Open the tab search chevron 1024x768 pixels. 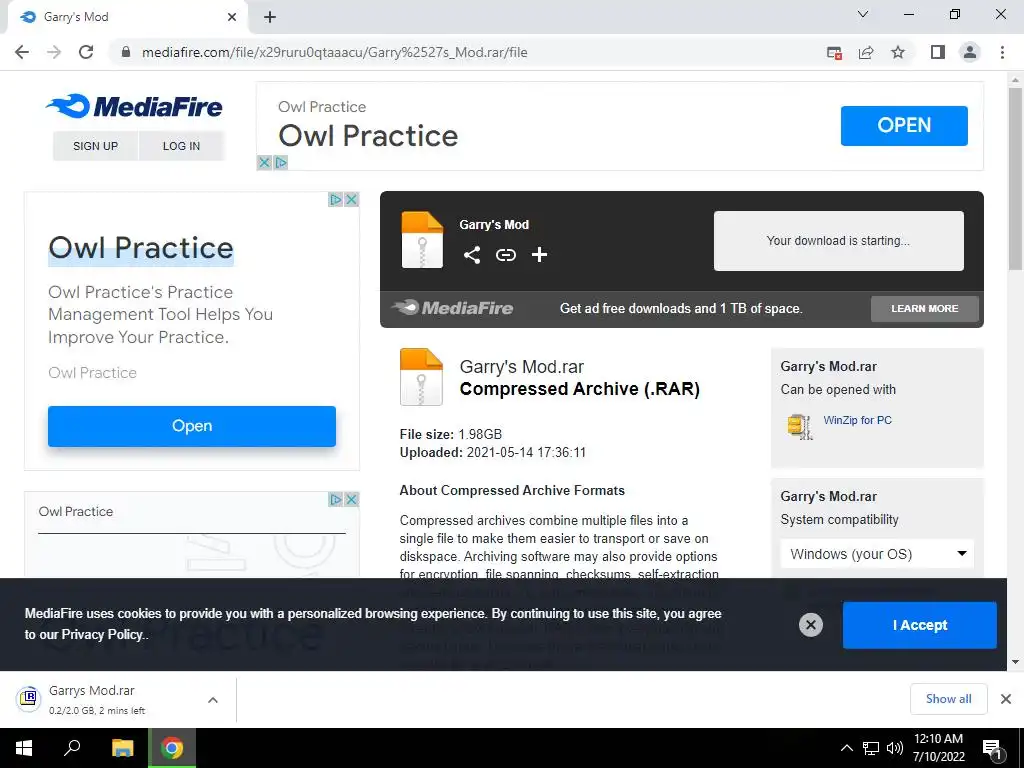click(x=863, y=14)
